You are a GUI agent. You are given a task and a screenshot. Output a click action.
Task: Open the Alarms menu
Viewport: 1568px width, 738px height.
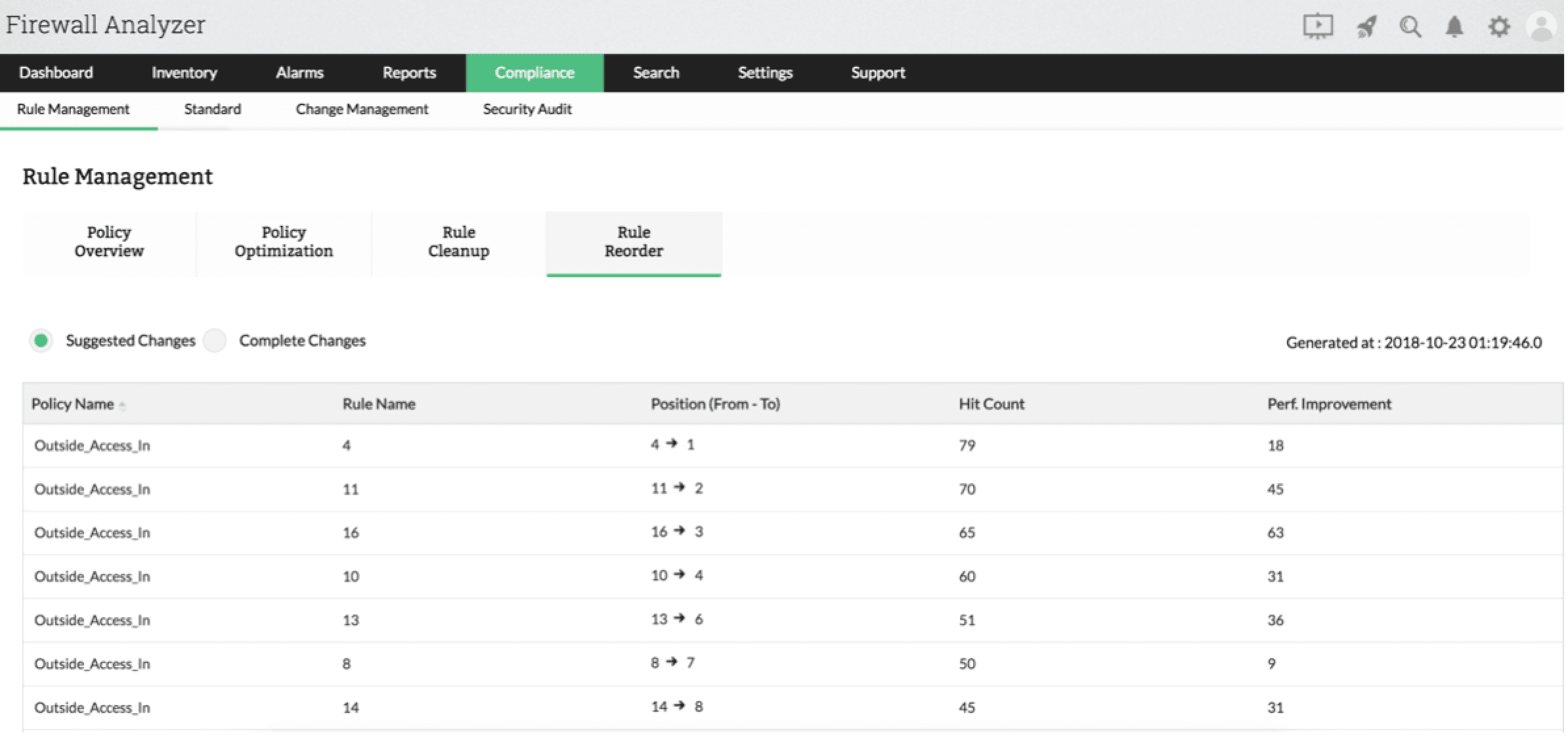tap(299, 73)
